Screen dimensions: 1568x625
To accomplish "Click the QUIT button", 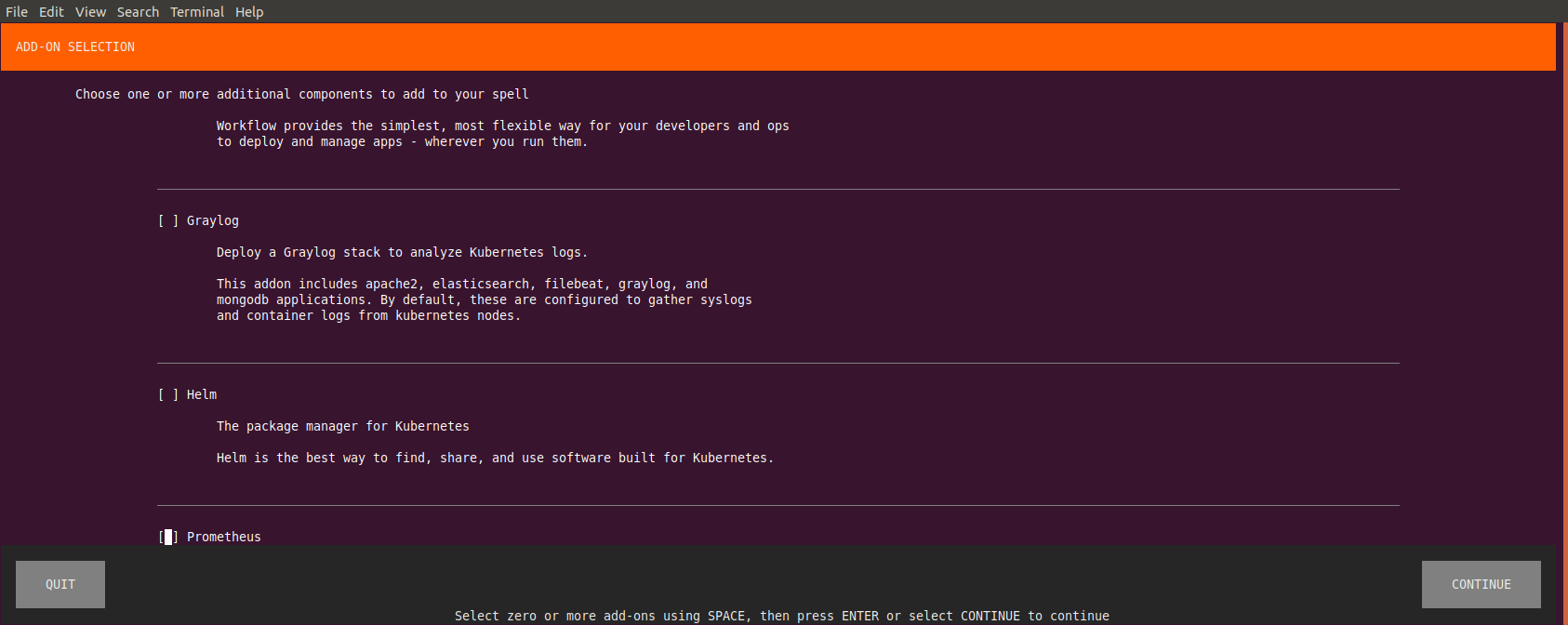I will [x=60, y=584].
